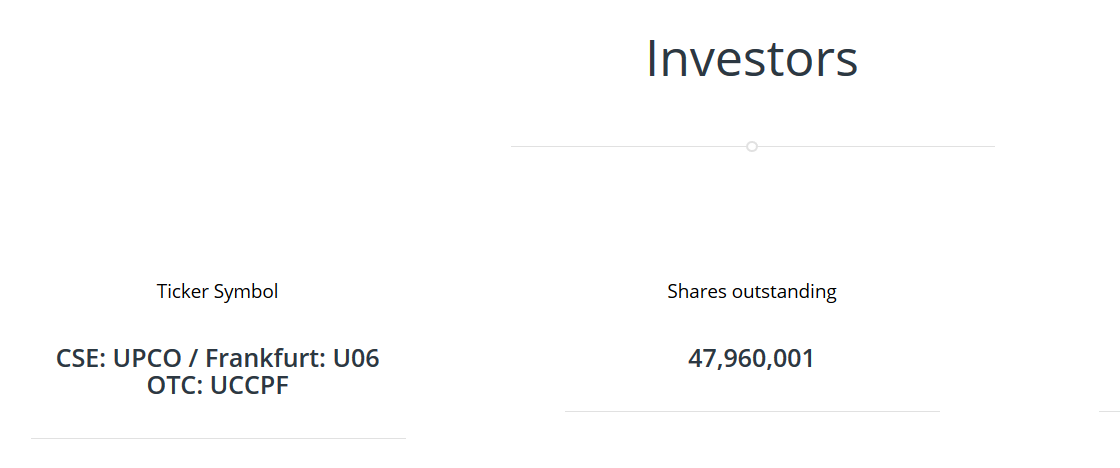This screenshot has height=468, width=1120.
Task: Click the OTC: UCCPF ticker text
Action: [217, 385]
